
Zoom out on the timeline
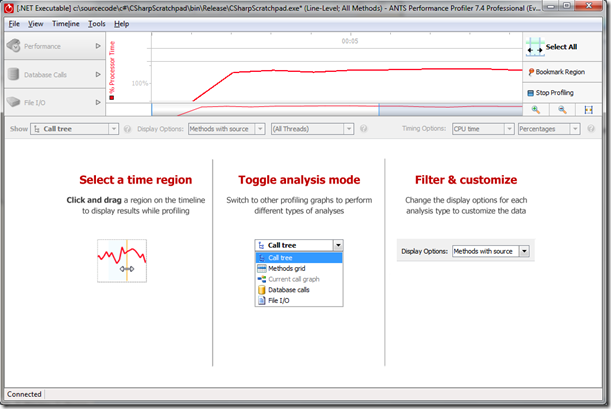click(562, 110)
